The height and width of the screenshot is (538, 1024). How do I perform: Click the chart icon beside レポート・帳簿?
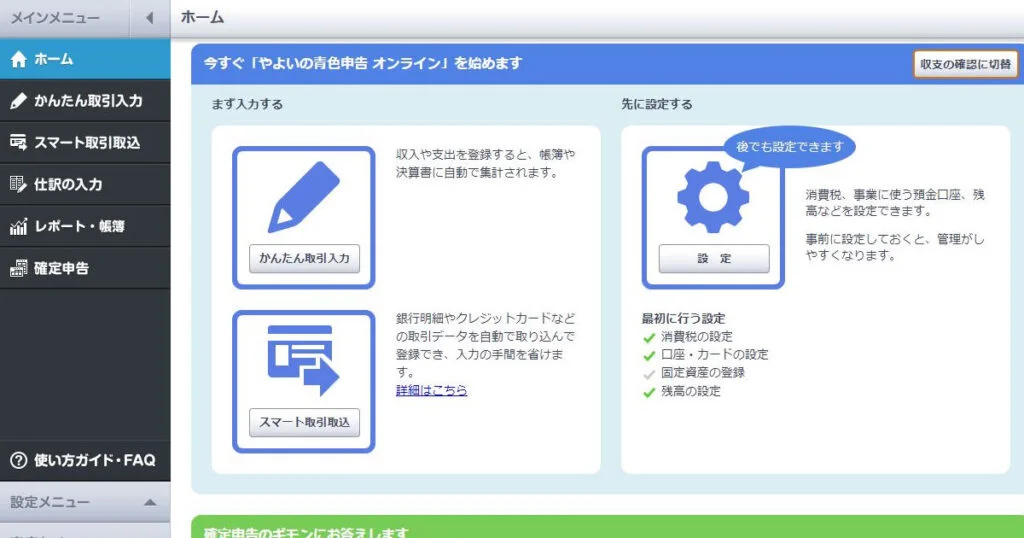(18, 227)
